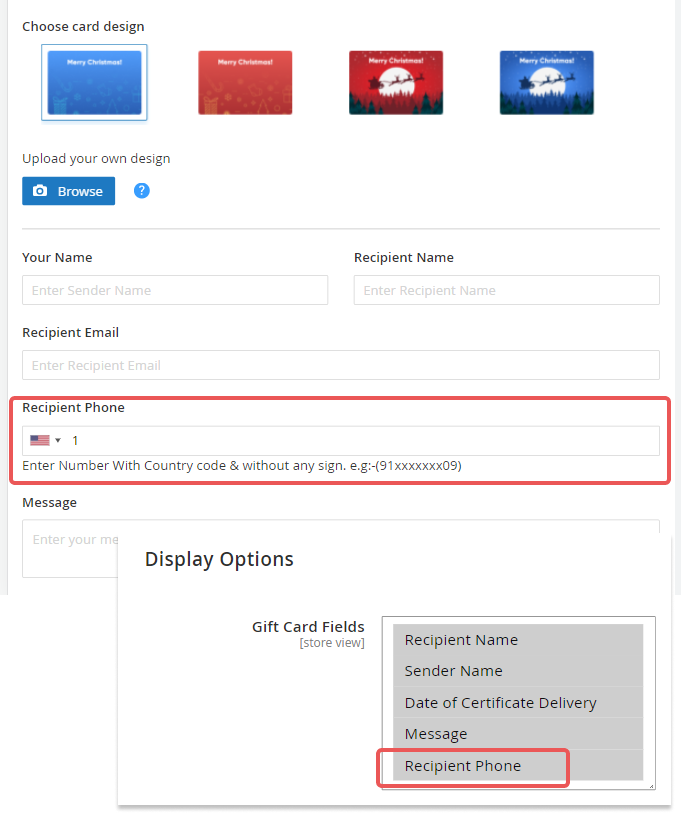The image size is (681, 813).
Task: Click the Recipient Phone number input
Action: coord(360,441)
